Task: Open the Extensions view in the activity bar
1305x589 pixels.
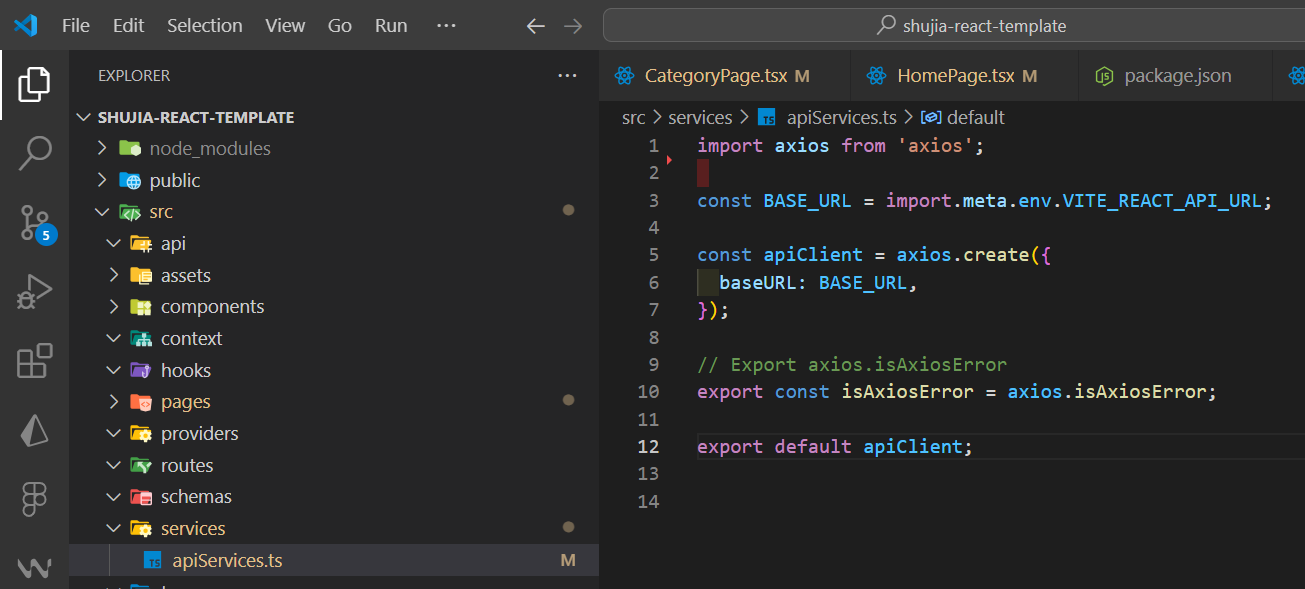Action: [34, 361]
